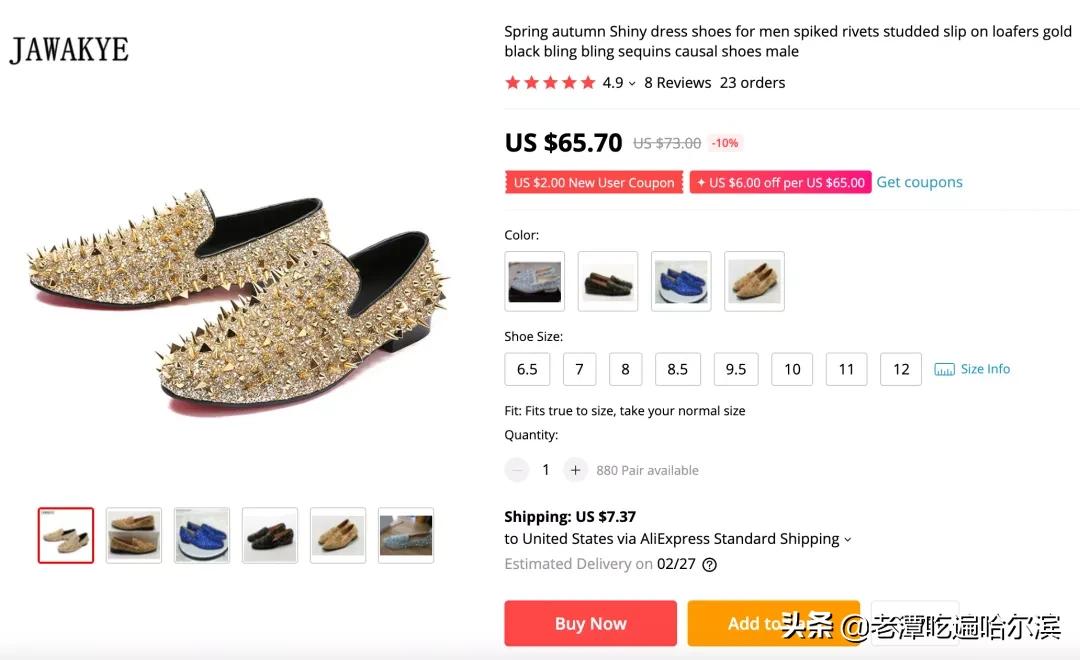
Task: Increase quantity with the plus button
Action: click(x=575, y=470)
